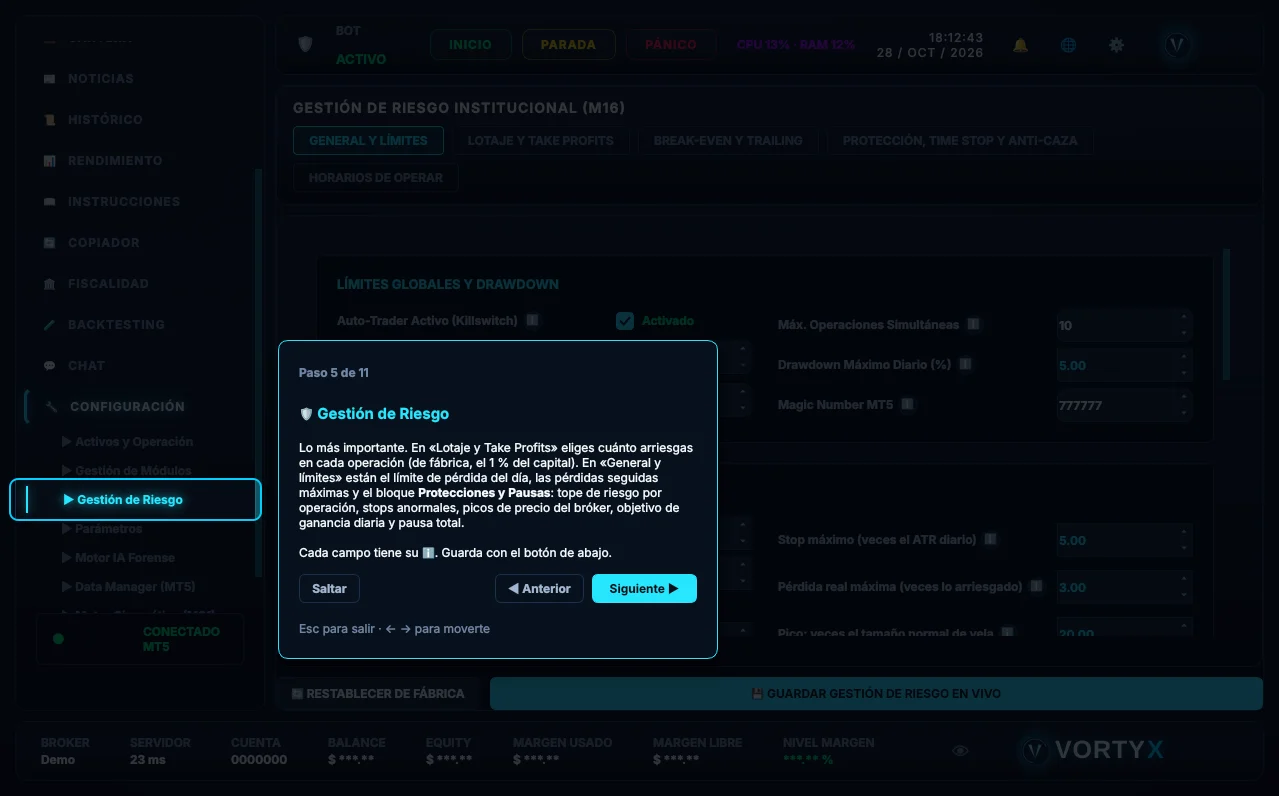
Task: Open Configuración menu section
Action: (127, 407)
